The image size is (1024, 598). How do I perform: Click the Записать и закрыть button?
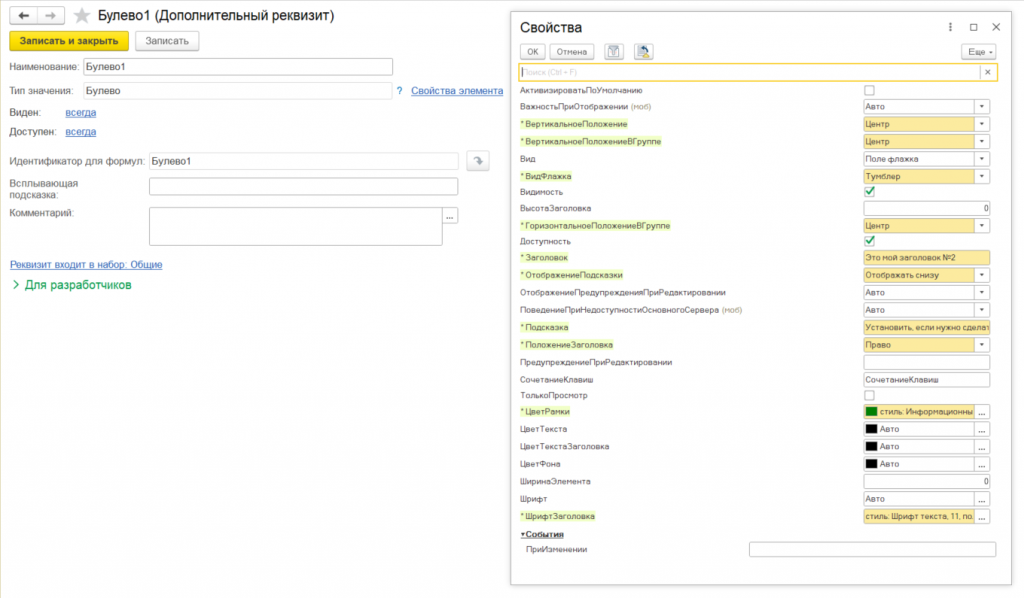tap(69, 41)
